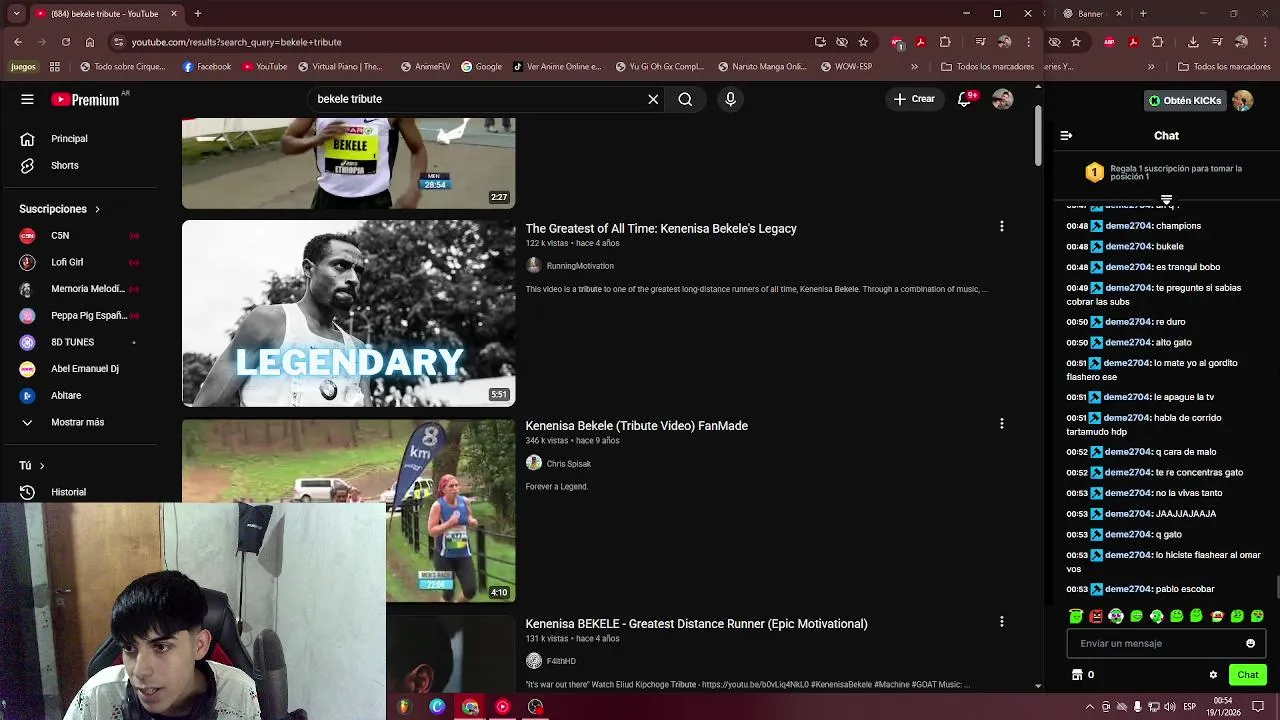Open the browser home page
1280x720 pixels.
pyautogui.click(x=90, y=42)
